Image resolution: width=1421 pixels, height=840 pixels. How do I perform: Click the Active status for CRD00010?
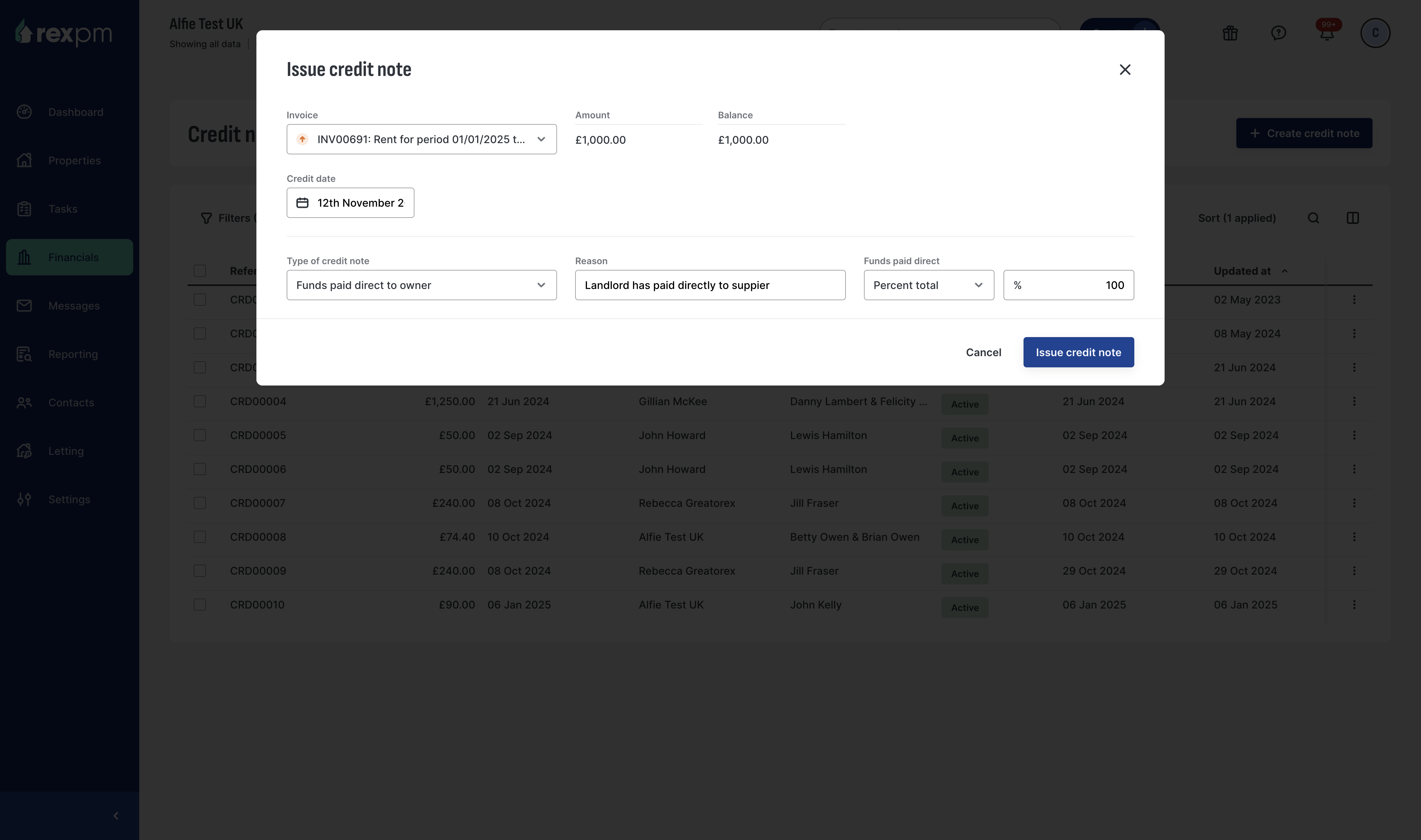(965, 607)
